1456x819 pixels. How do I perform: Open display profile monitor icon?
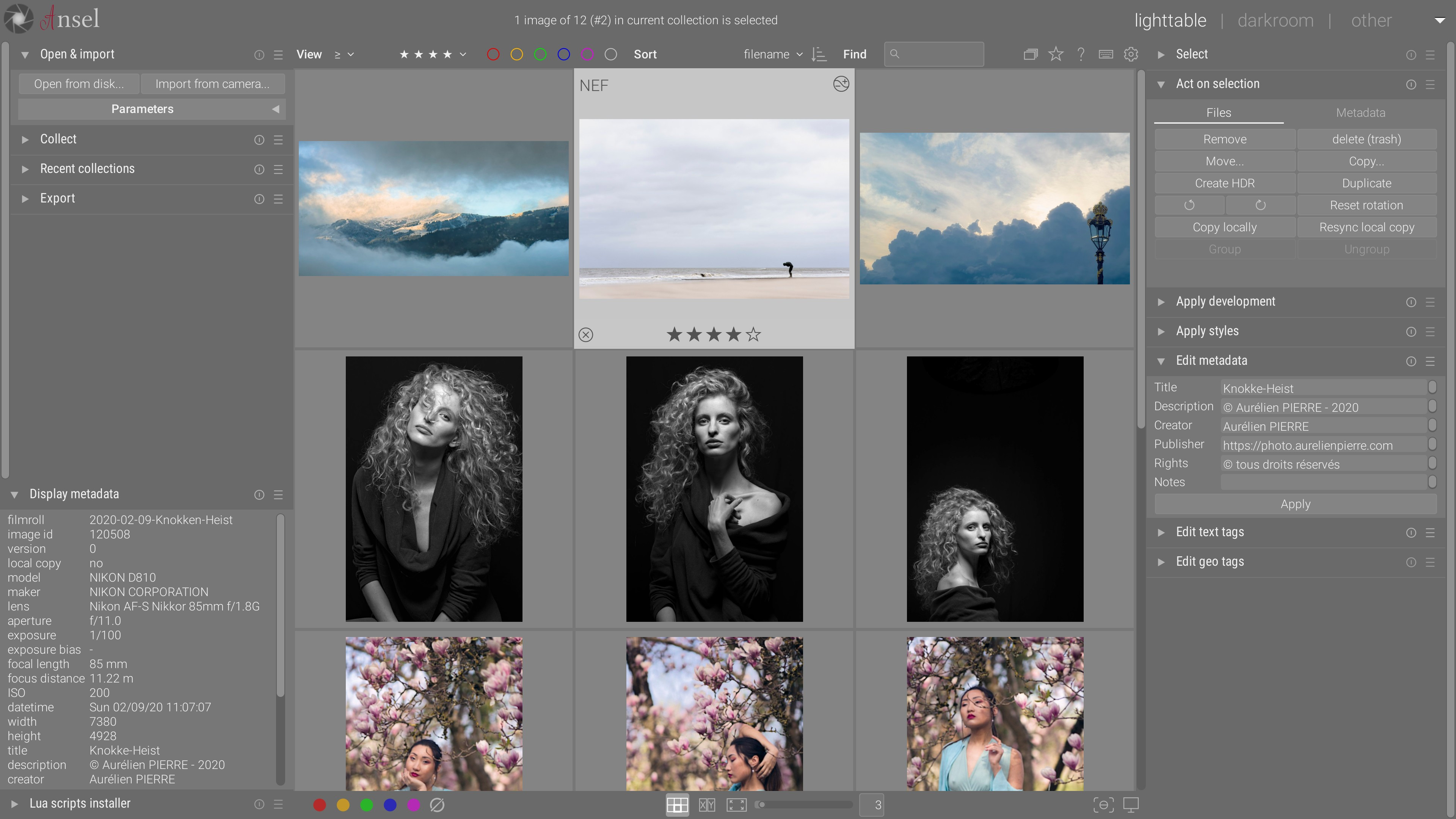pyautogui.click(x=1130, y=804)
